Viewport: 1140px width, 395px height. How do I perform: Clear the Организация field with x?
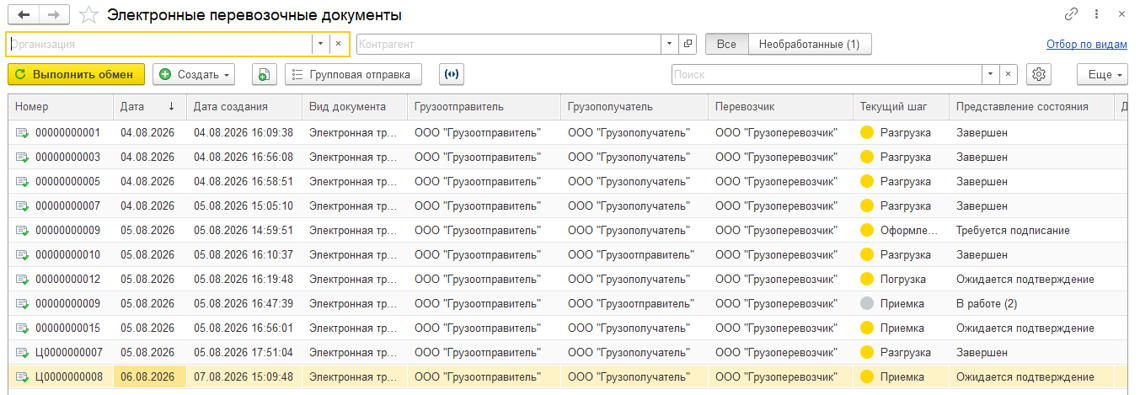click(338, 44)
